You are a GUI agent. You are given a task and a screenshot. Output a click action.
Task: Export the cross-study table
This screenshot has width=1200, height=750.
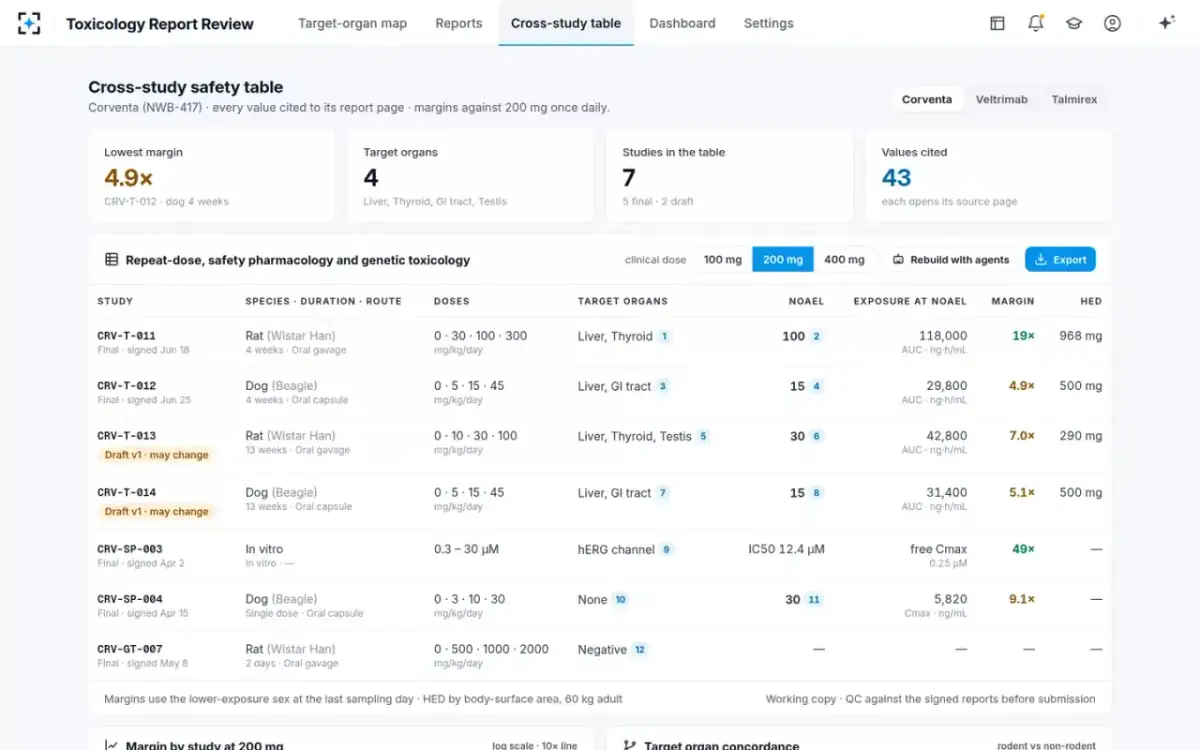click(x=1060, y=260)
